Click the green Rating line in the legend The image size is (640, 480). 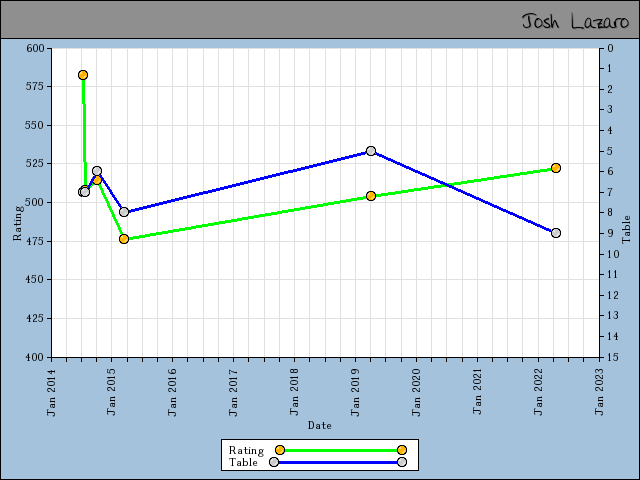[x=340, y=450]
